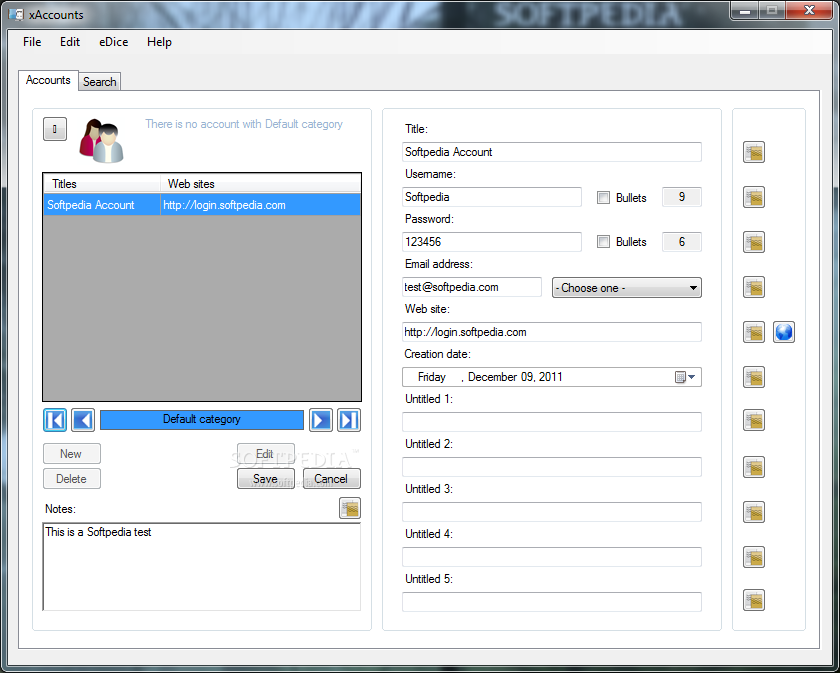The image size is (840, 673).
Task: Click the two-person accounts icon
Action: [102, 141]
